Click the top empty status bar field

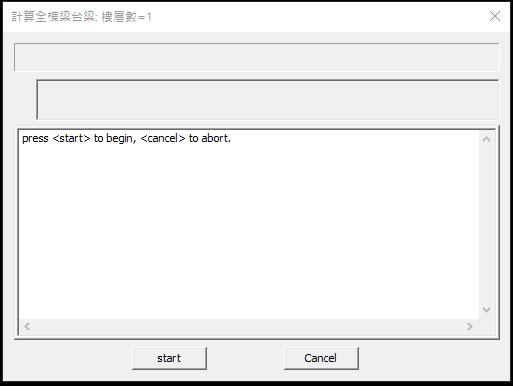(257, 57)
